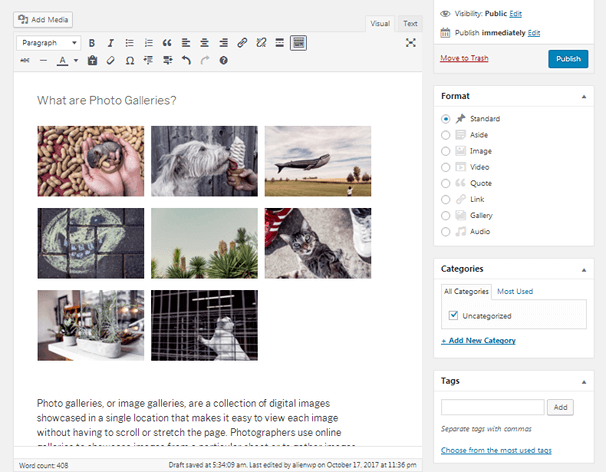The image size is (606, 472).
Task: Open the Most Used categories tab
Action: coord(515,291)
